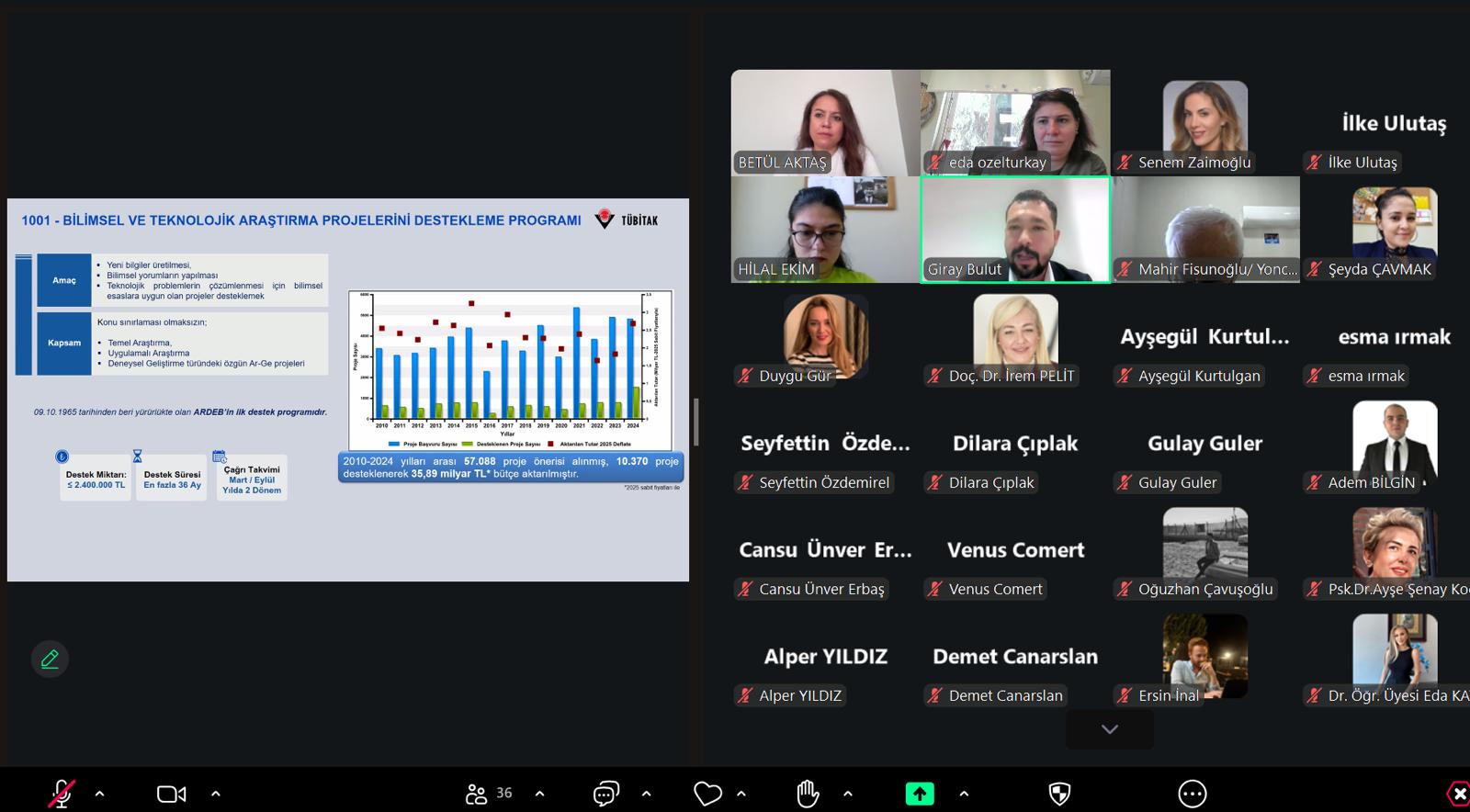Expand share screen options arrow
This screenshot has height=812, width=1470.
point(964,794)
